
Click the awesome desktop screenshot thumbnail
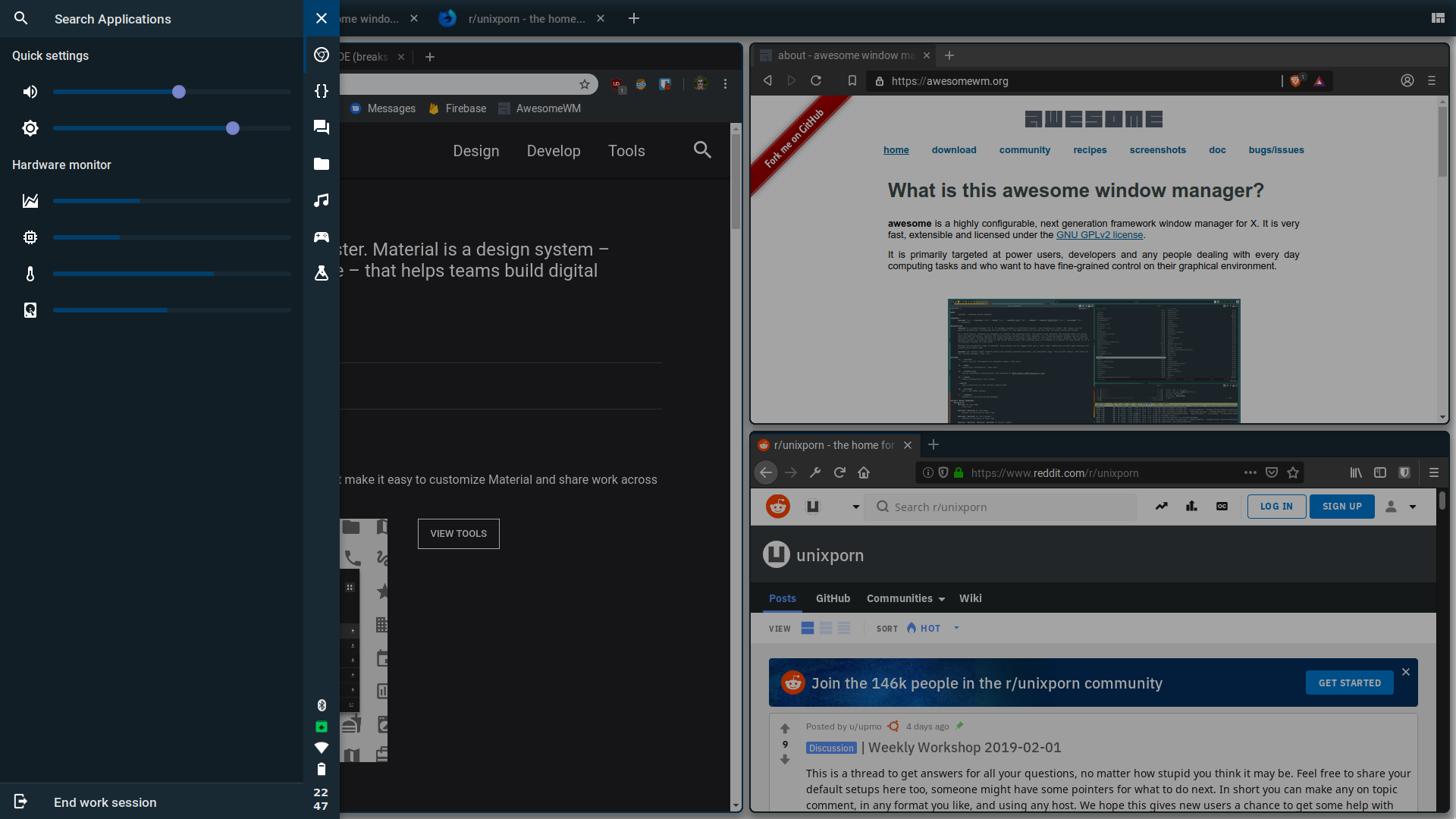1094,361
